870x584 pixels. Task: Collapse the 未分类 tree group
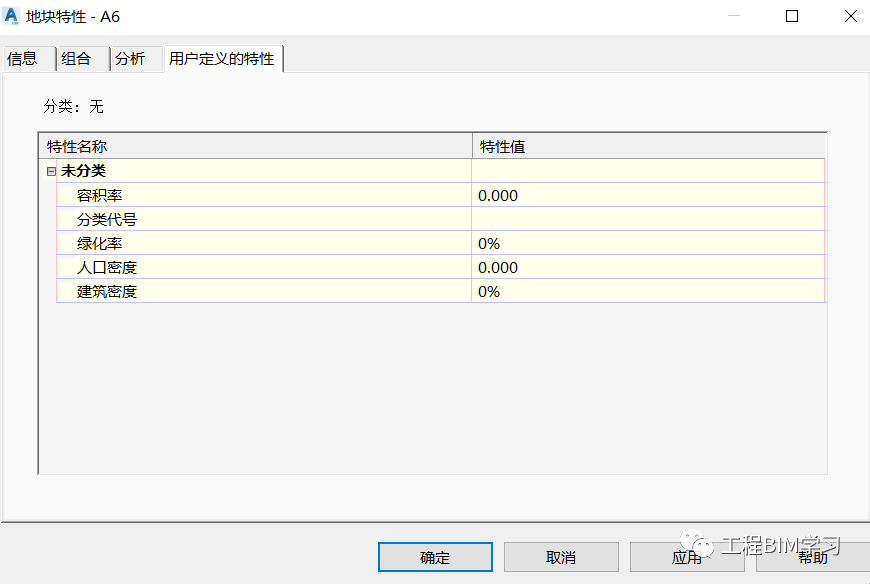tap(51, 171)
